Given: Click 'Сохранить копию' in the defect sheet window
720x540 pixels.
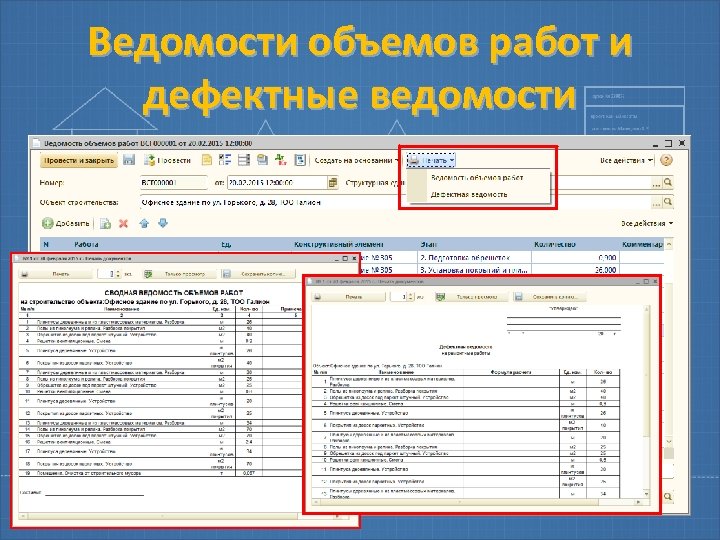Looking at the screenshot, I should click(550, 297).
